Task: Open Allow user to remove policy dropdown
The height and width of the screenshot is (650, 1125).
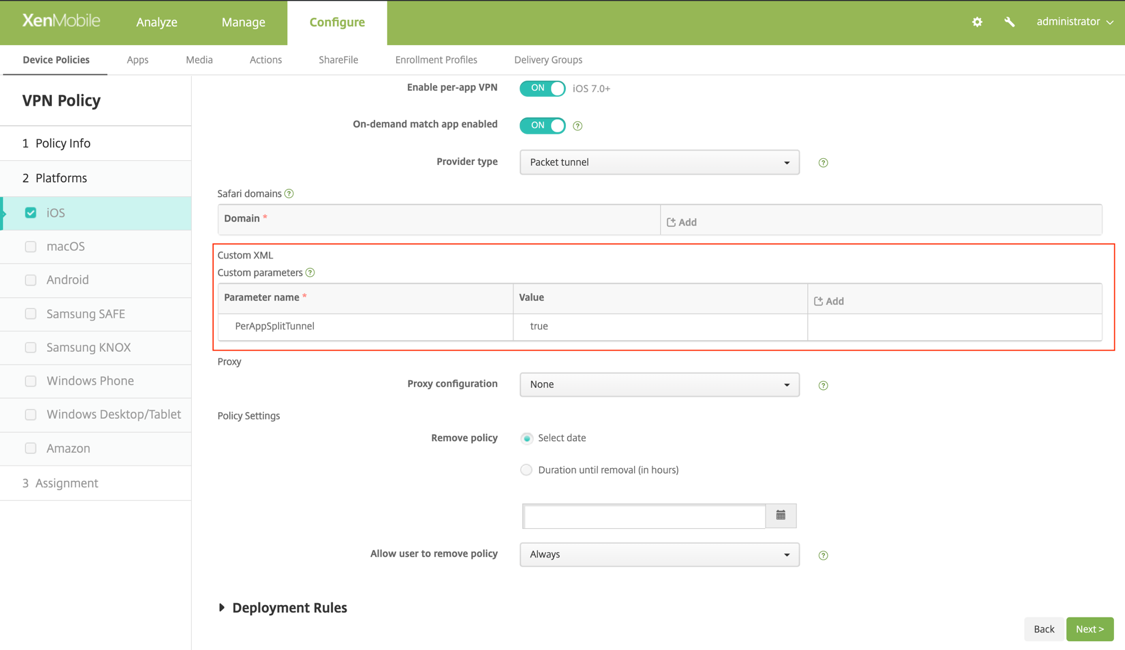Action: (x=659, y=555)
